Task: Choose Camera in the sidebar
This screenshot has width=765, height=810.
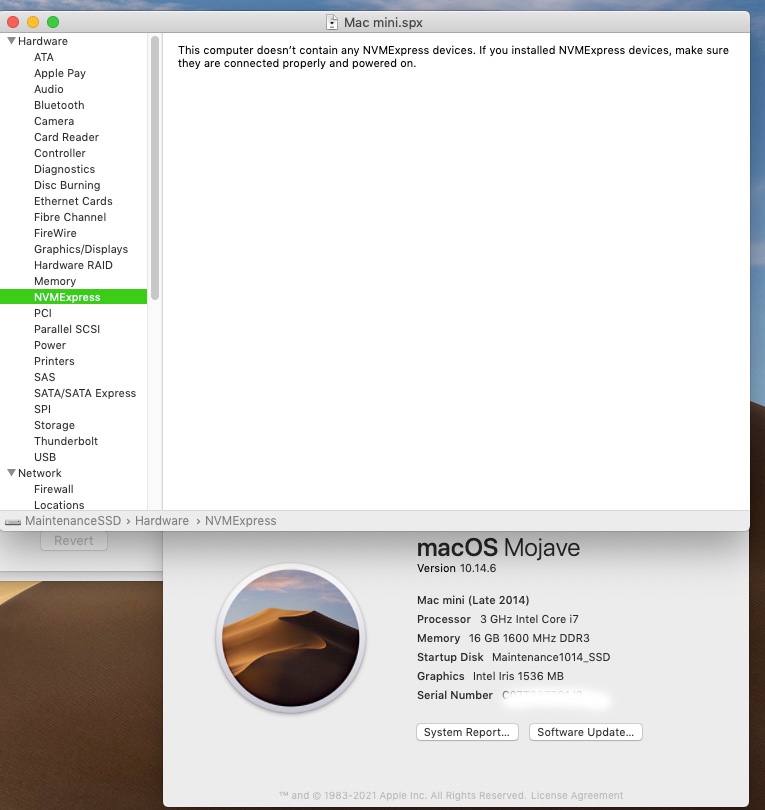Action: coord(54,121)
